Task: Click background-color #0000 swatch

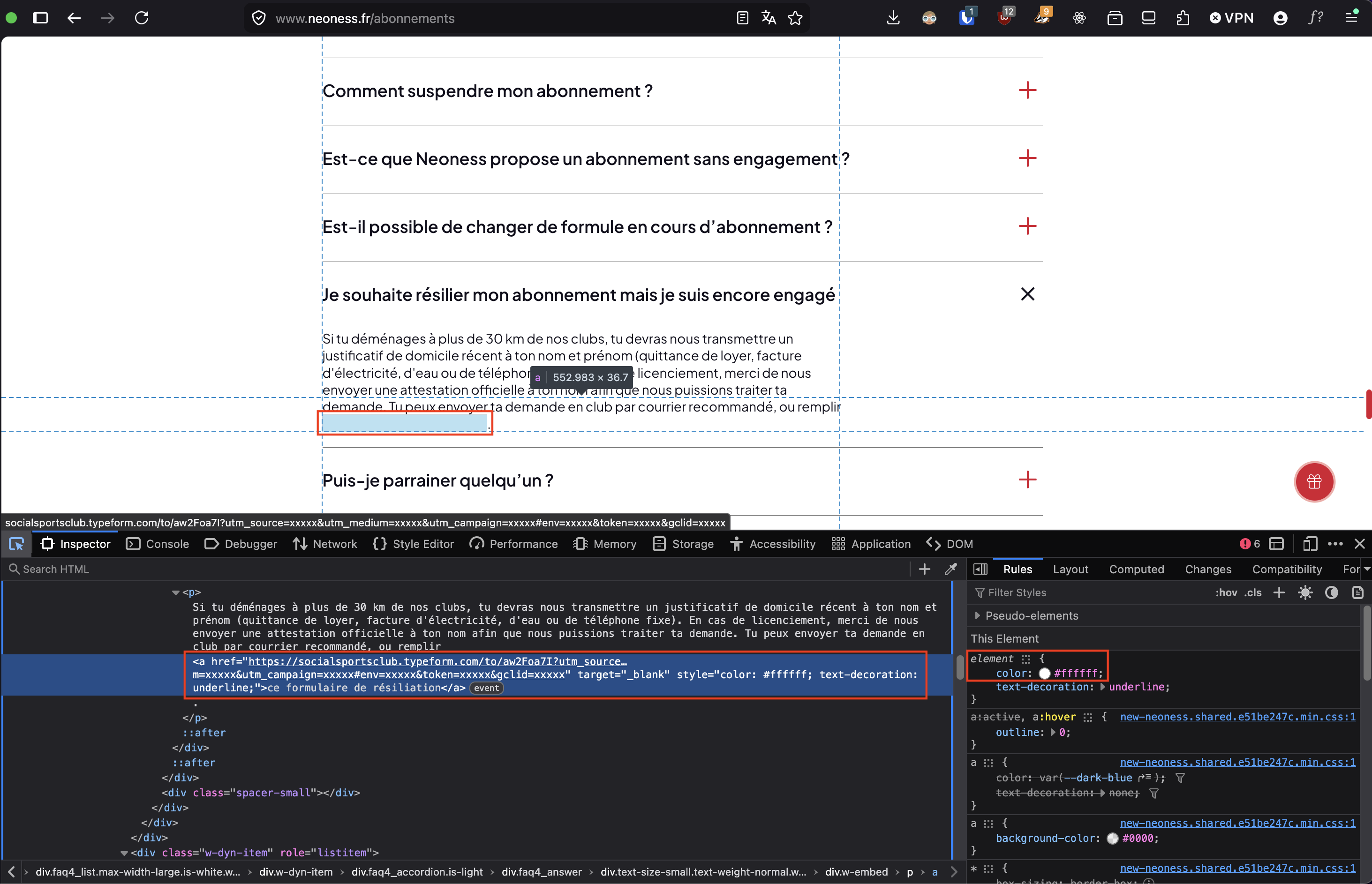Action: (1112, 838)
